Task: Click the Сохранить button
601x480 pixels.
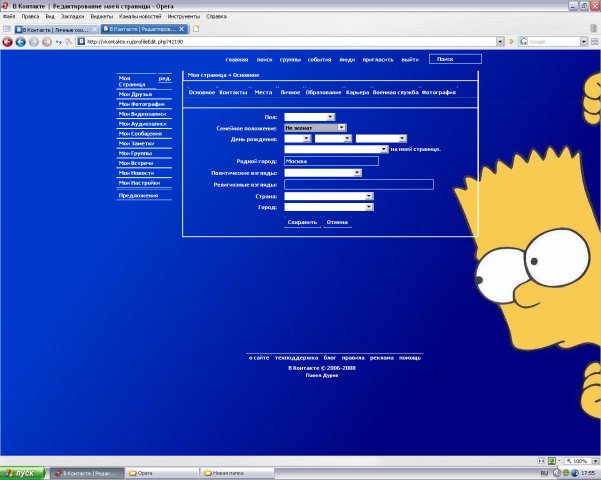Action: click(302, 222)
